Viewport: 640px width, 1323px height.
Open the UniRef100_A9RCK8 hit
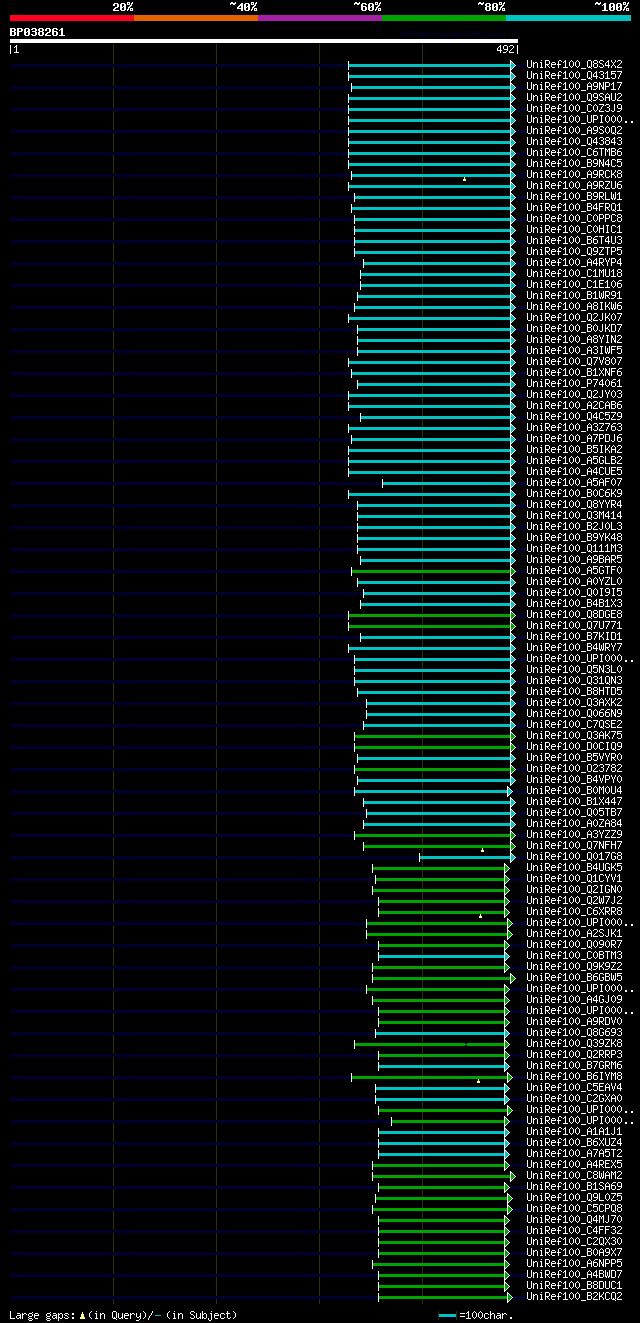tap(574, 174)
